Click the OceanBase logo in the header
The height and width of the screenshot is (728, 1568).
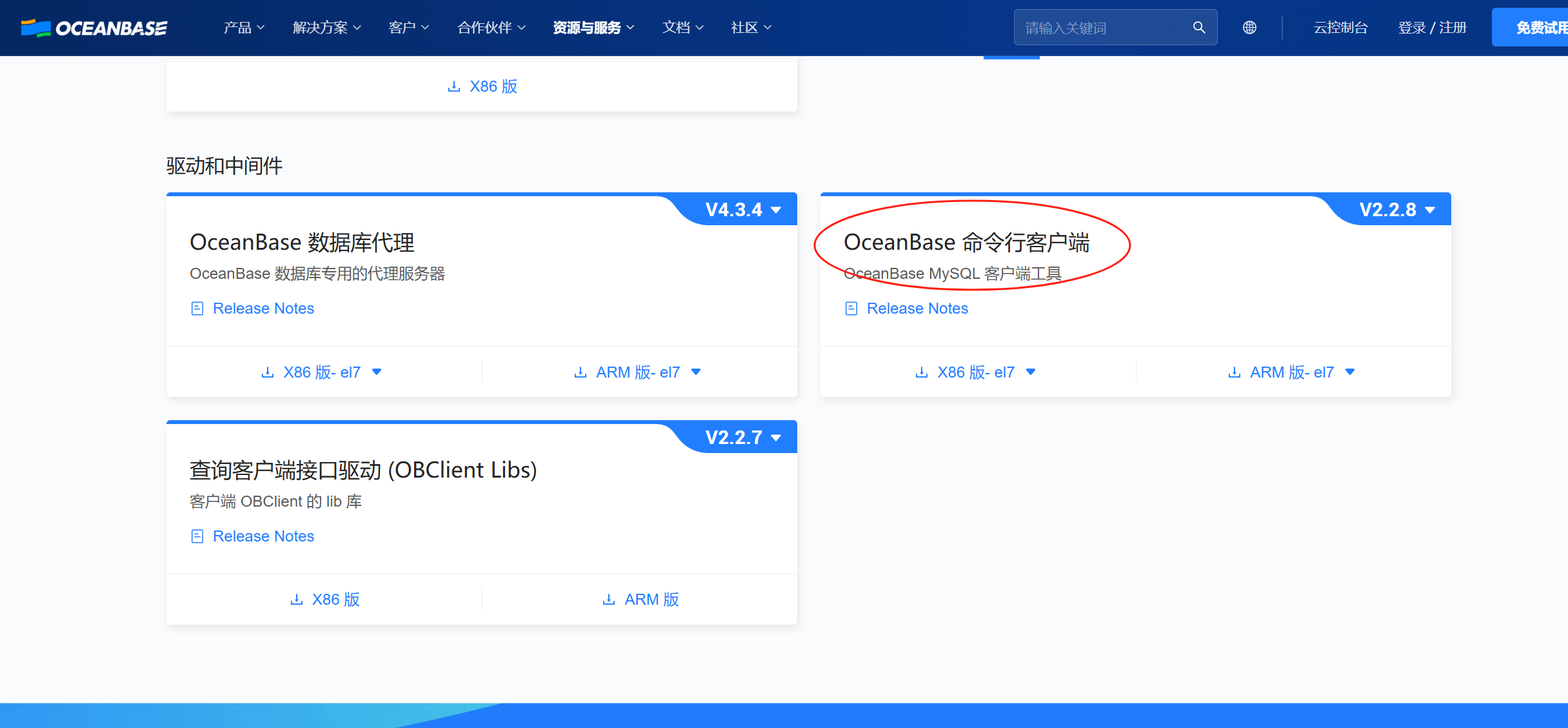click(94, 28)
